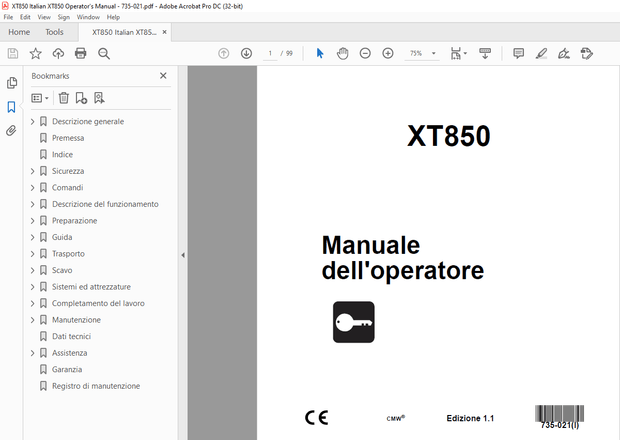The width and height of the screenshot is (620, 440).
Task: Switch to the Home tab
Action: click(19, 32)
